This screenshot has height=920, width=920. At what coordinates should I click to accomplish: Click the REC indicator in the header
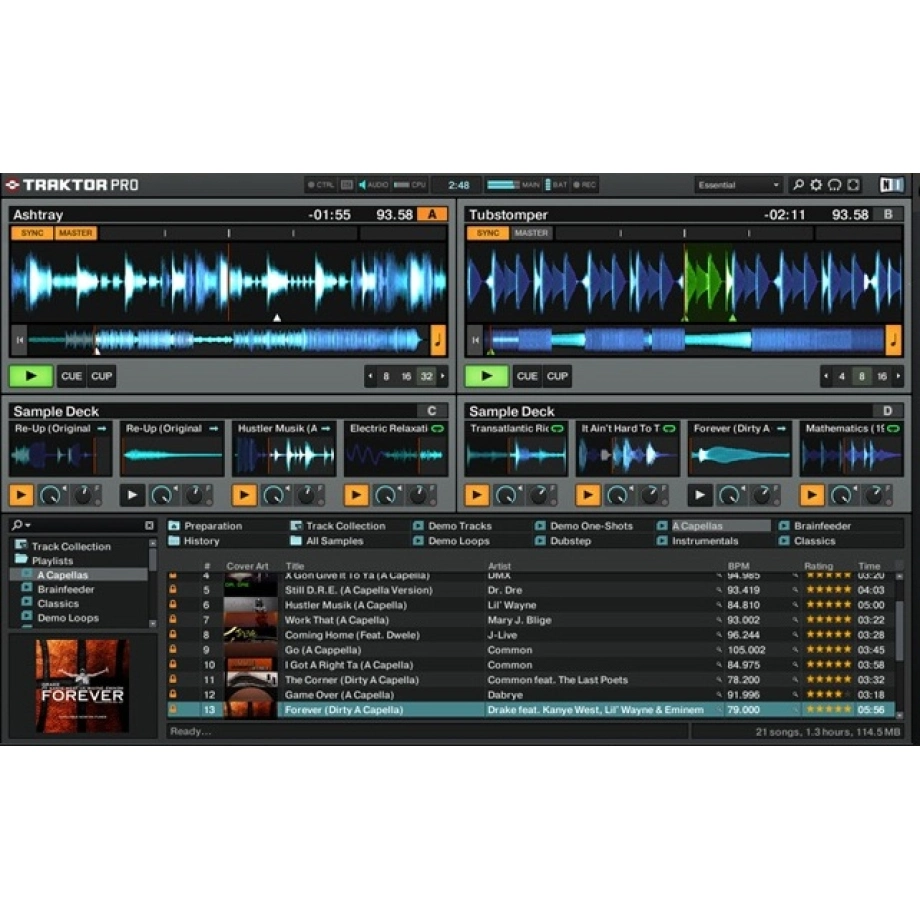[x=584, y=185]
